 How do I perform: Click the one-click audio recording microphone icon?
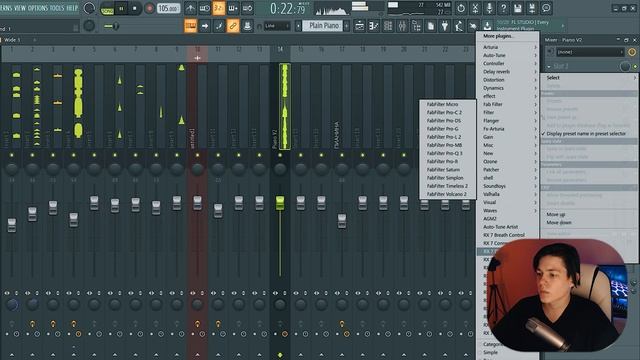point(489,8)
